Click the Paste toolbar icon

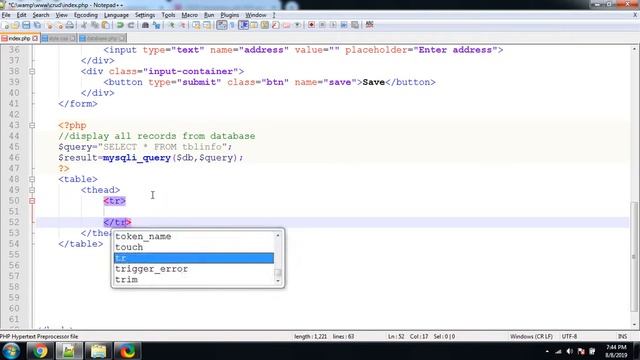tap(106, 25)
